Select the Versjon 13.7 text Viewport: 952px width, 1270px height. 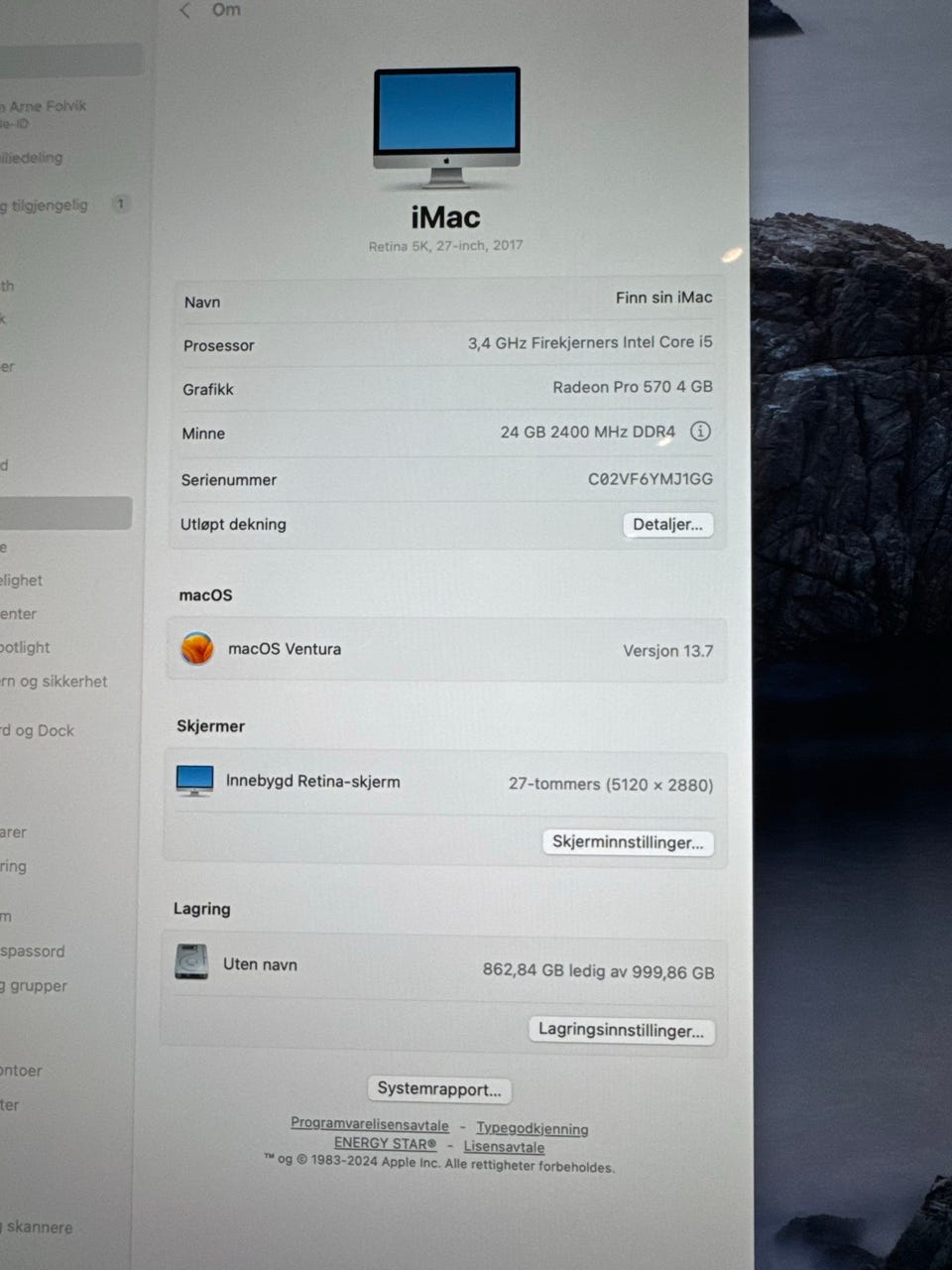tap(667, 651)
